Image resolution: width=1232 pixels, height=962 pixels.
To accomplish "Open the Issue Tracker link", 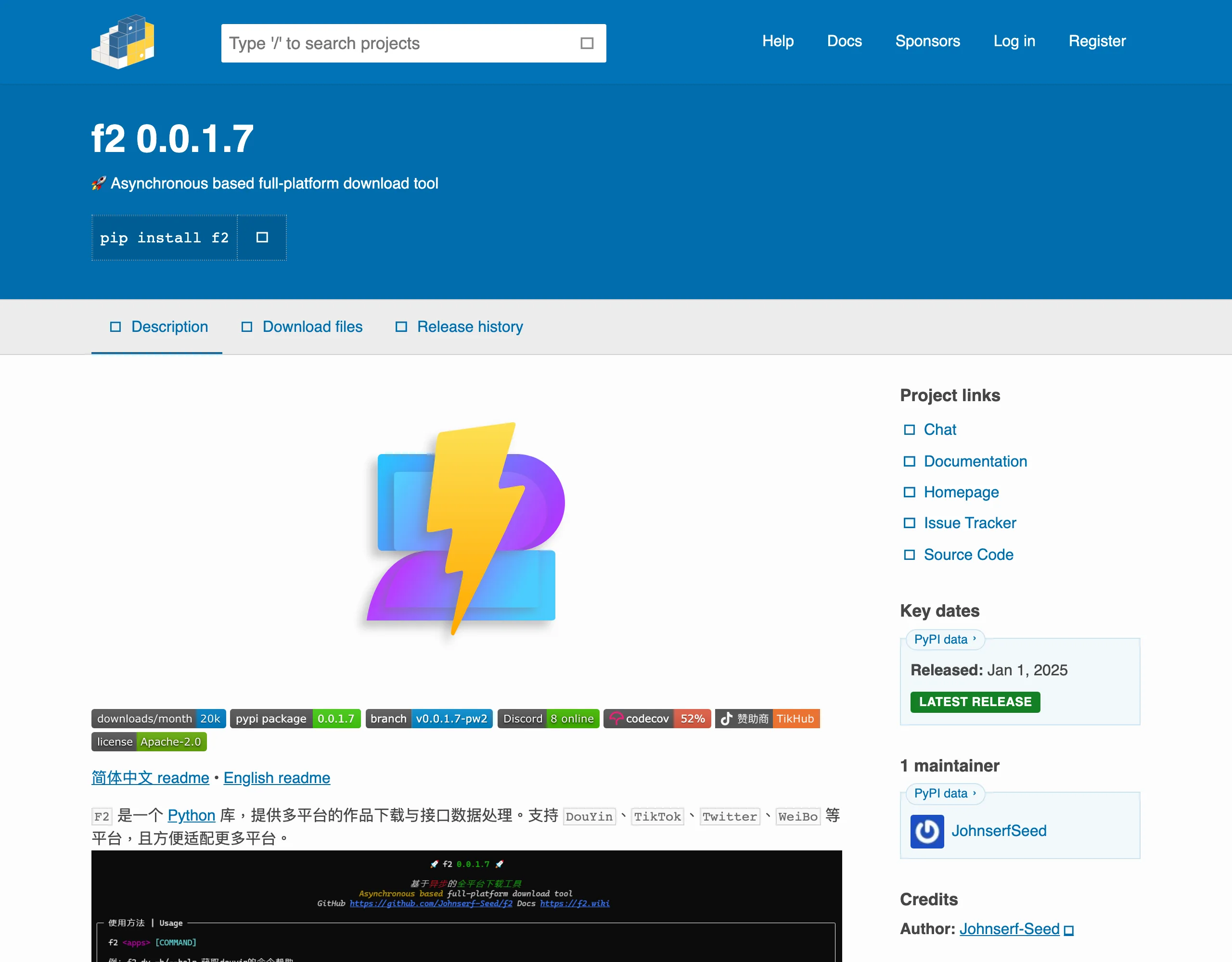I will (970, 523).
